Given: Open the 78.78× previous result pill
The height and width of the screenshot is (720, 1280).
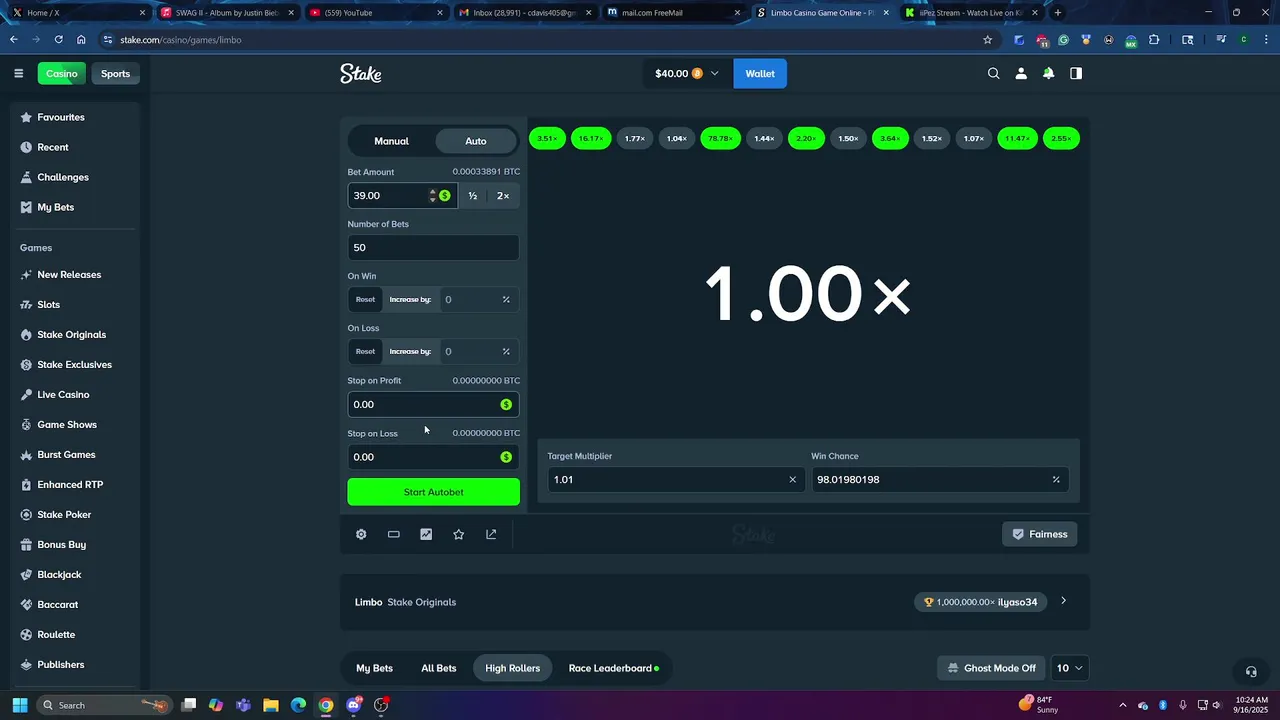Looking at the screenshot, I should pyautogui.click(x=720, y=138).
